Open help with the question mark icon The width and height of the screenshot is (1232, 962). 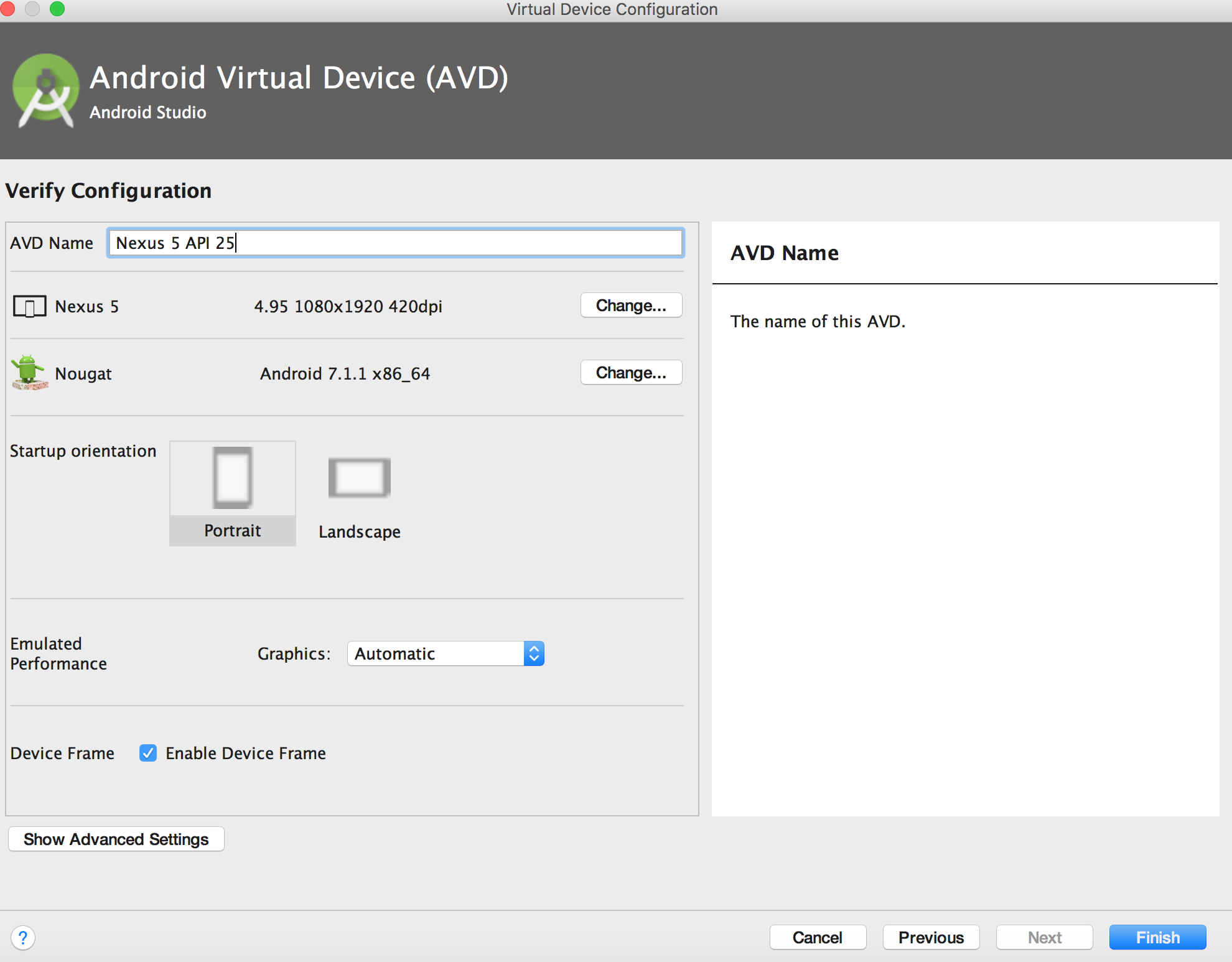click(23, 938)
